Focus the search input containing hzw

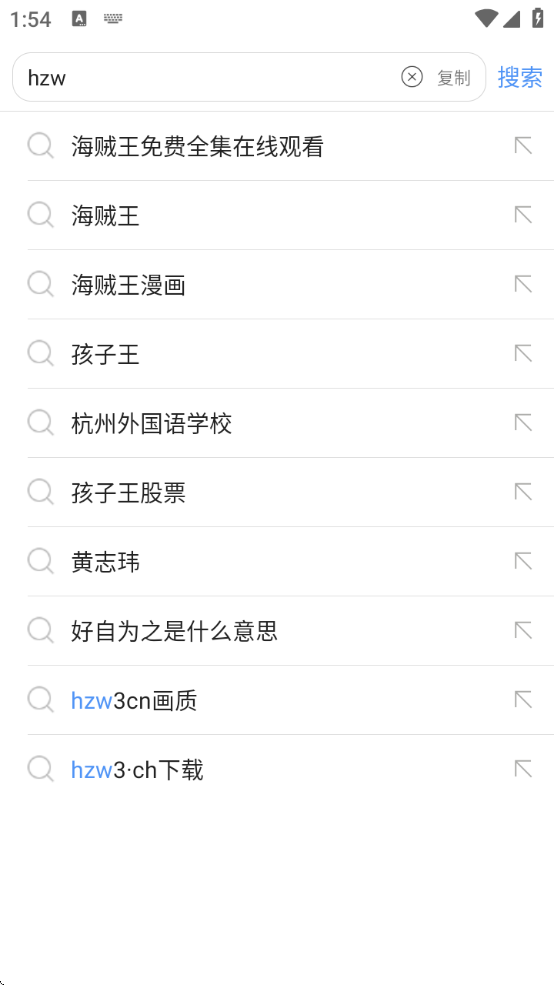pos(207,77)
